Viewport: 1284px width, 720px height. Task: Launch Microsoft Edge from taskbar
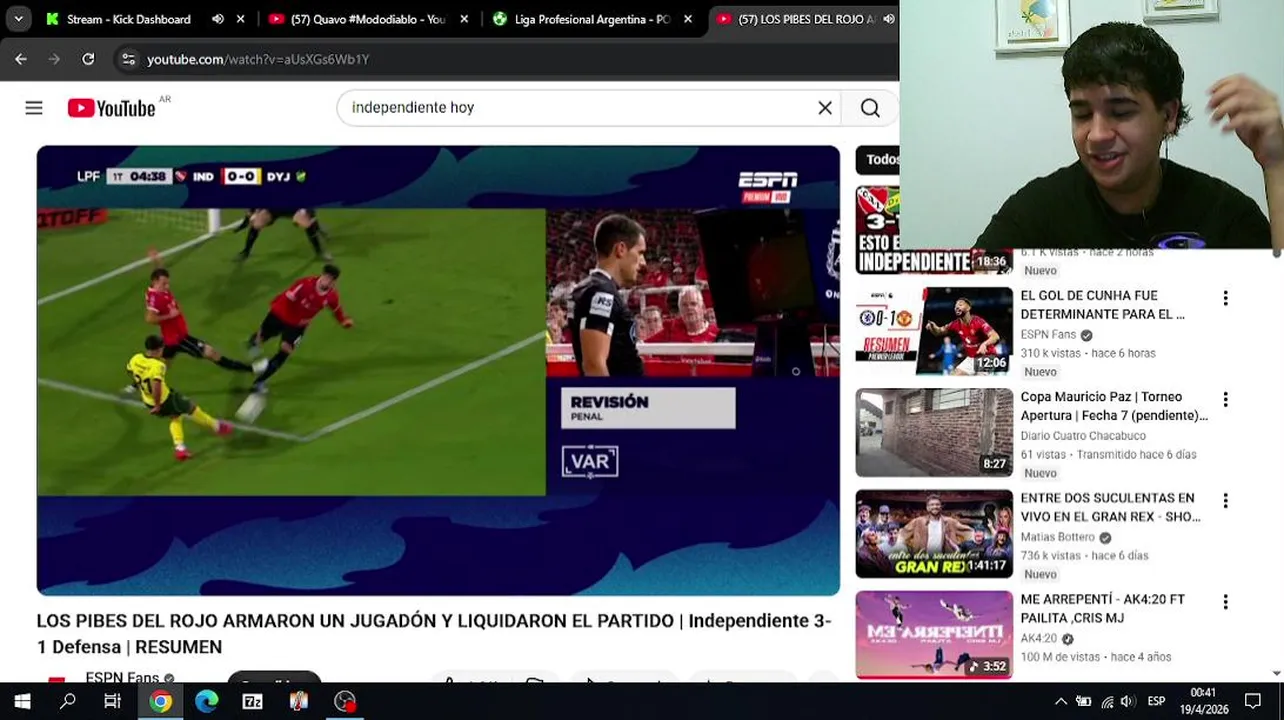[206, 701]
